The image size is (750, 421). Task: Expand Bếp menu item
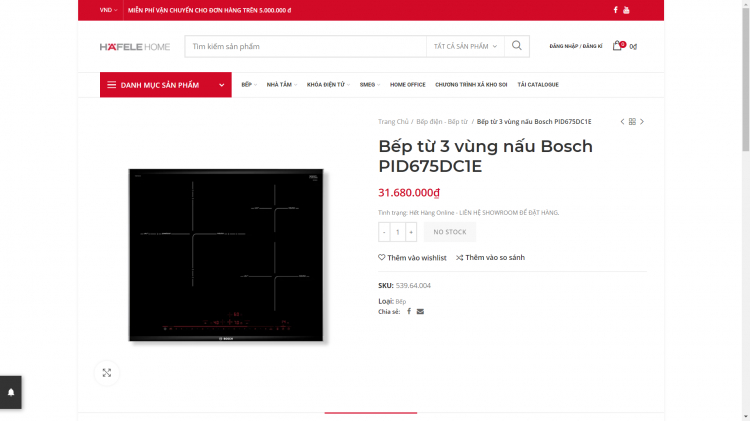coord(249,85)
